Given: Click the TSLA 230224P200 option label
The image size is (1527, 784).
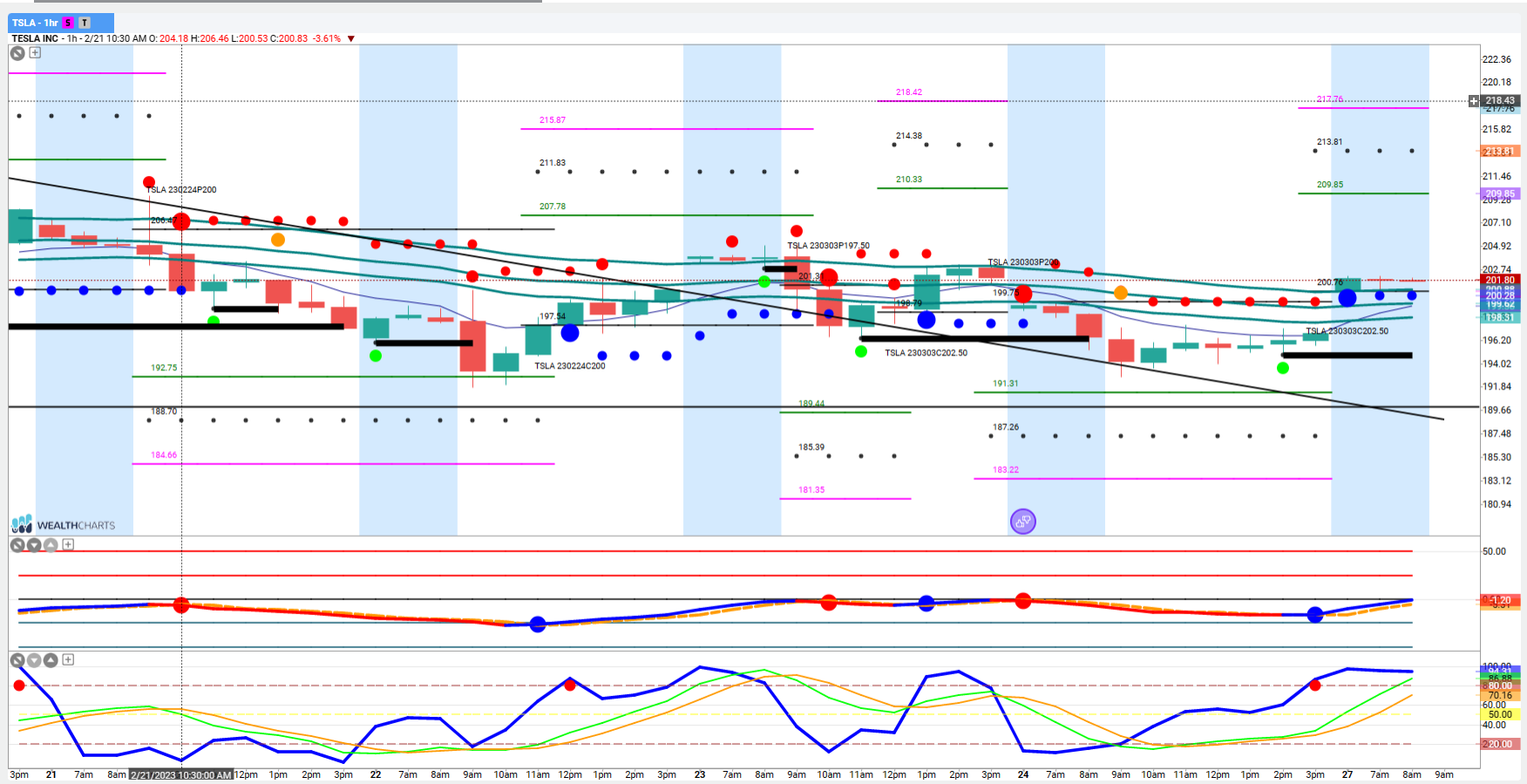Looking at the screenshot, I should (x=181, y=190).
